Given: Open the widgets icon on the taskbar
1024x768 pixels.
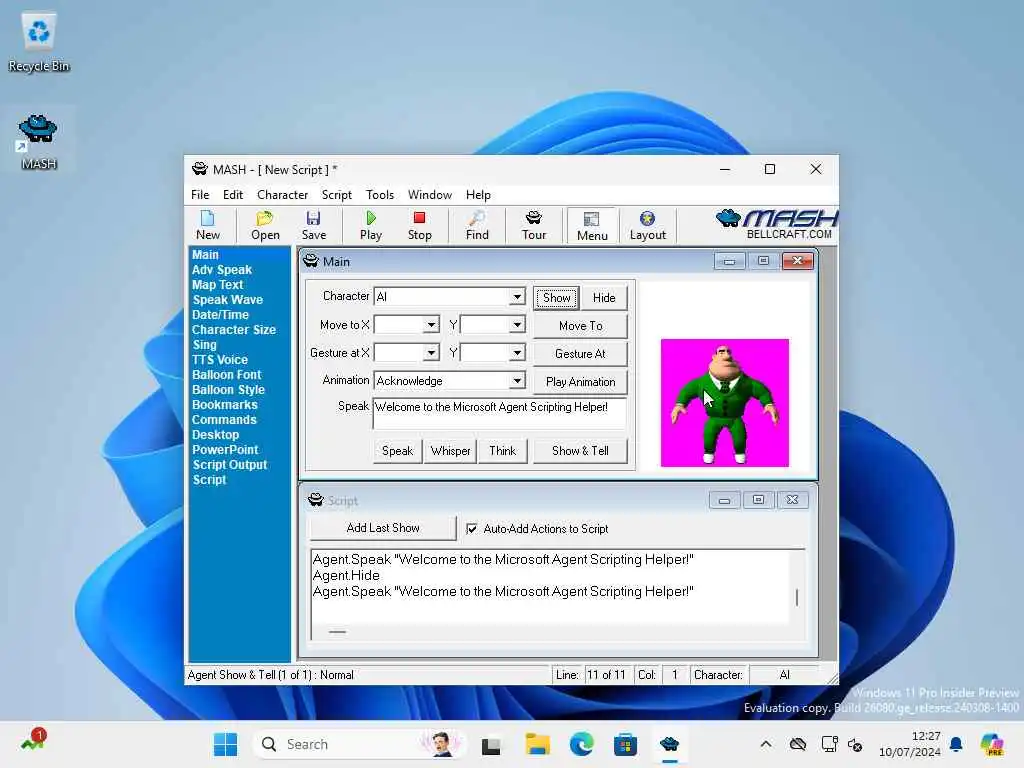Looking at the screenshot, I should [32, 741].
